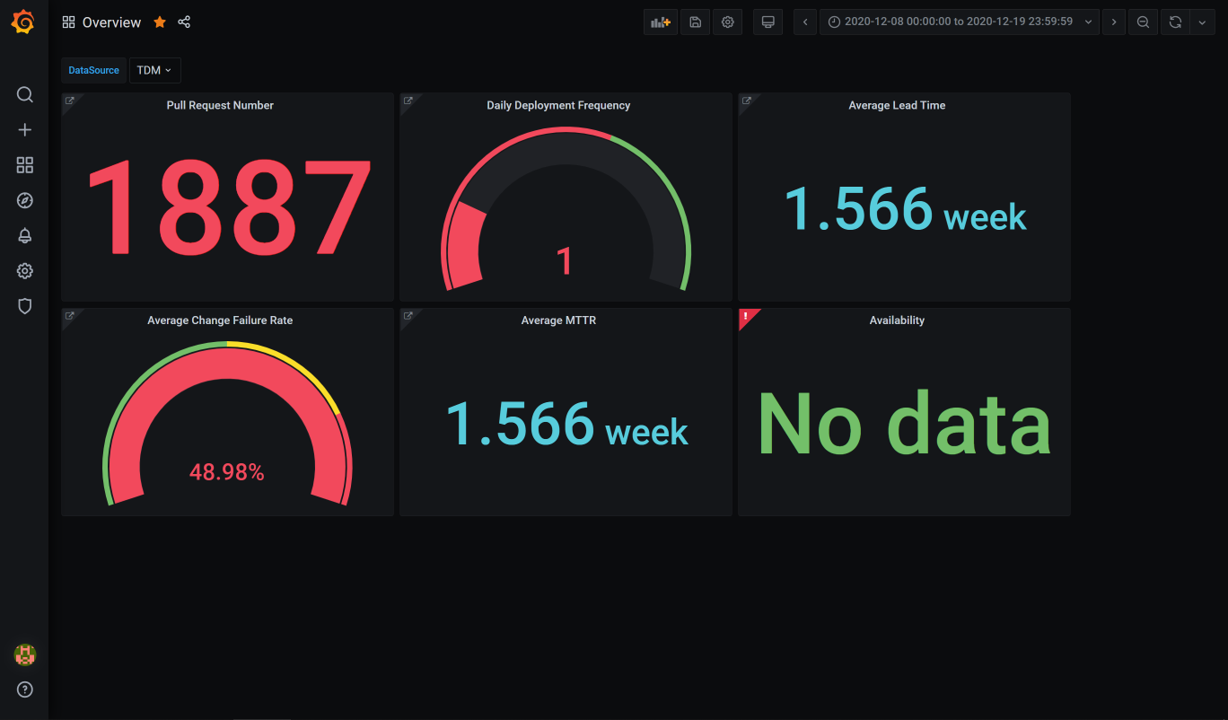Click the Grafana logo home icon

23,21
